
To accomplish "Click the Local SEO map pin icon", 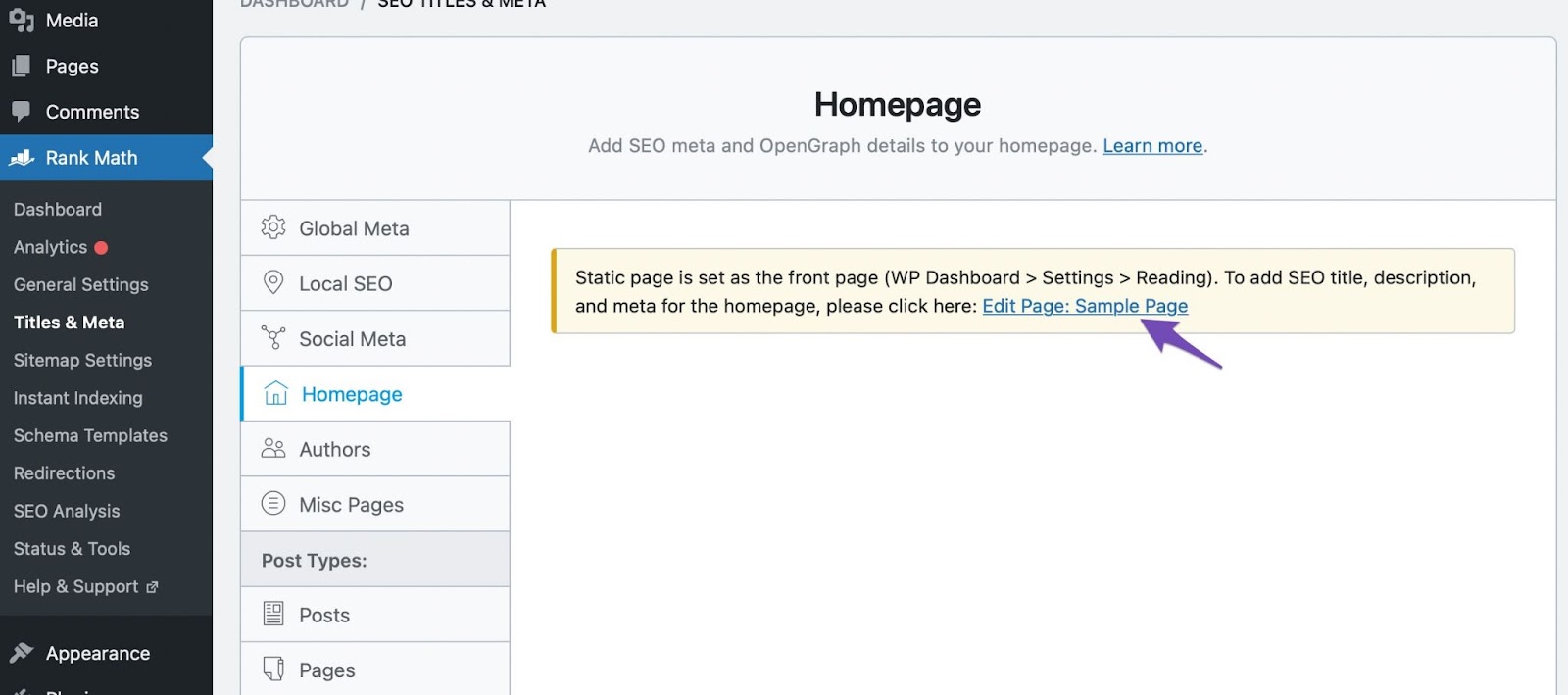I will pos(273,282).
